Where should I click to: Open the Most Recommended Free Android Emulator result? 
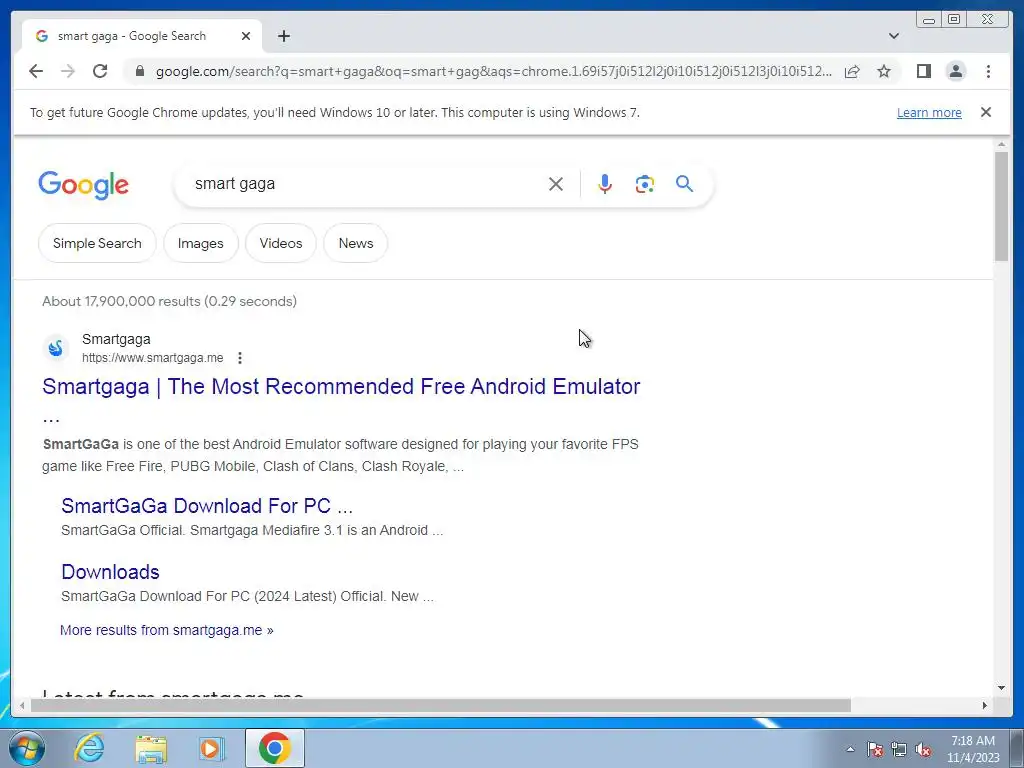pos(341,387)
